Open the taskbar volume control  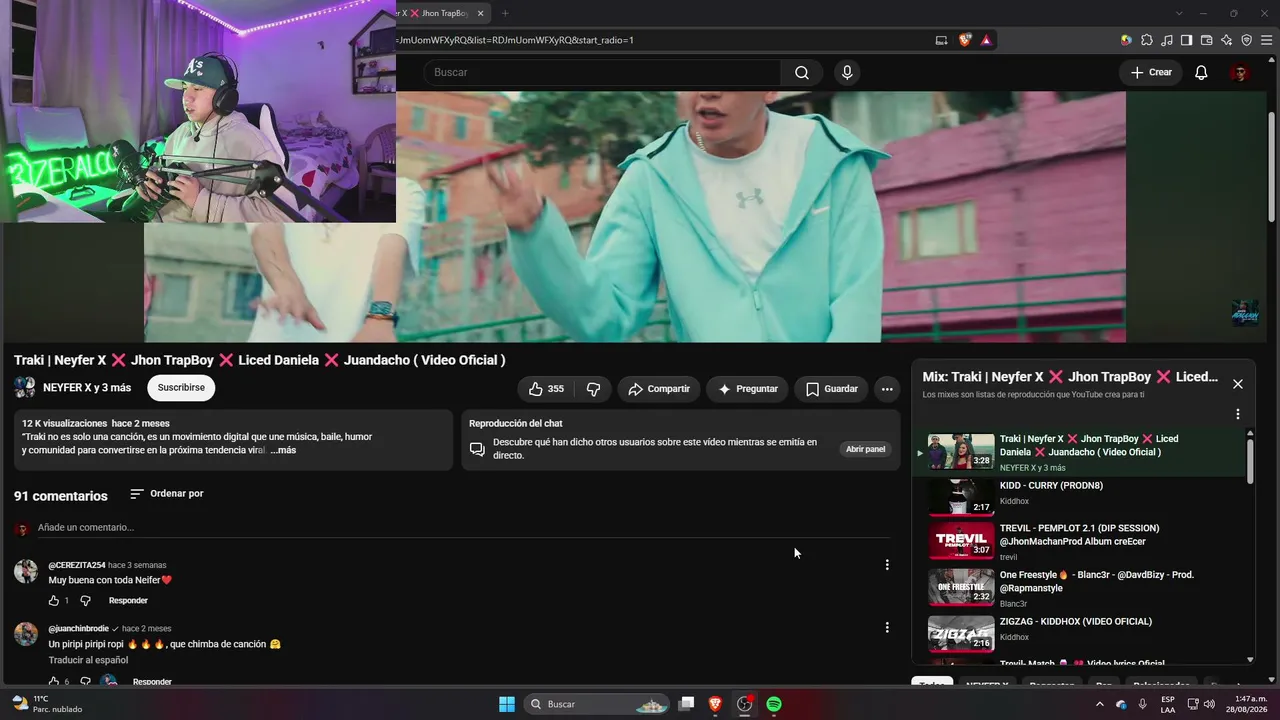[1211, 704]
